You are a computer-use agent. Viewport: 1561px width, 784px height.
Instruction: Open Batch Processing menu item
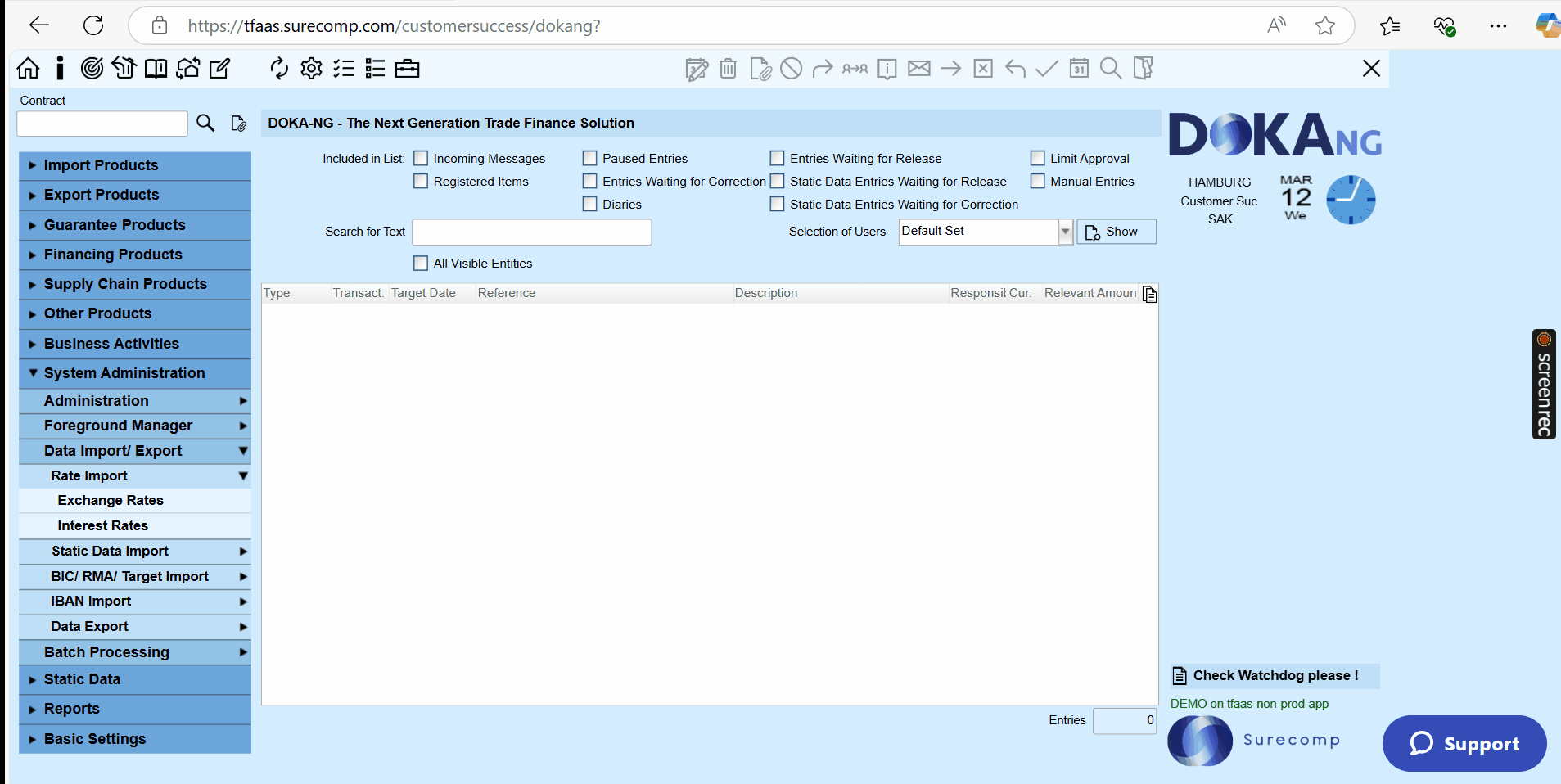[x=135, y=652]
